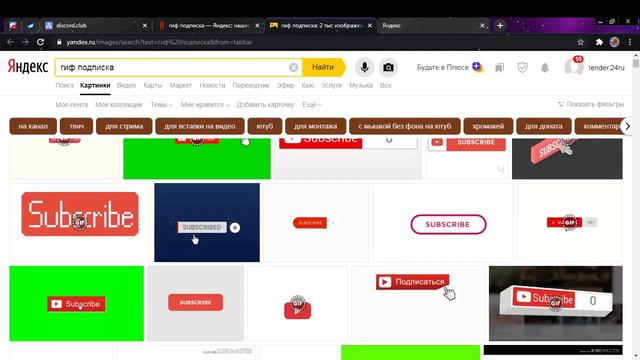The height and width of the screenshot is (360, 640).
Task: Open the 3D Subscribe counter thumbnail
Action: 556,303
